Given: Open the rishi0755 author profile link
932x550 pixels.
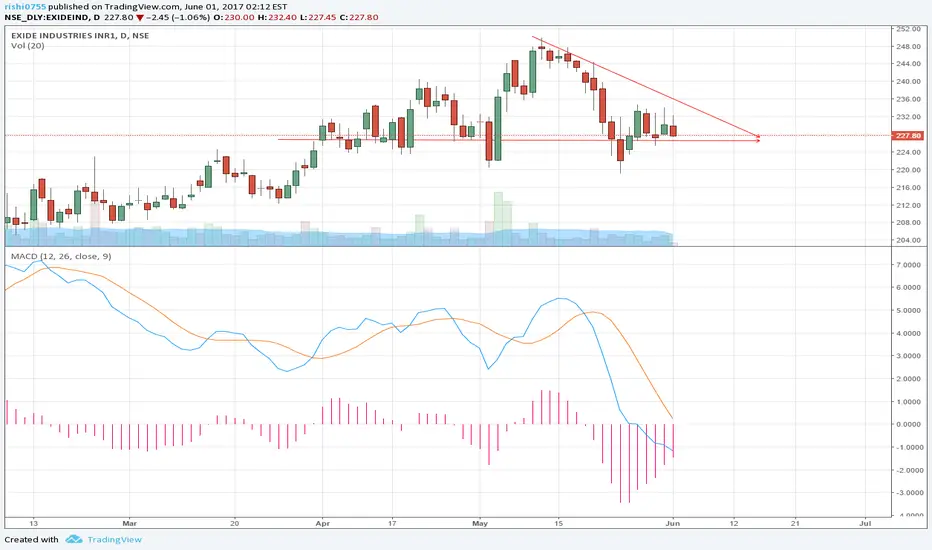Looking at the screenshot, I should pos(25,7).
